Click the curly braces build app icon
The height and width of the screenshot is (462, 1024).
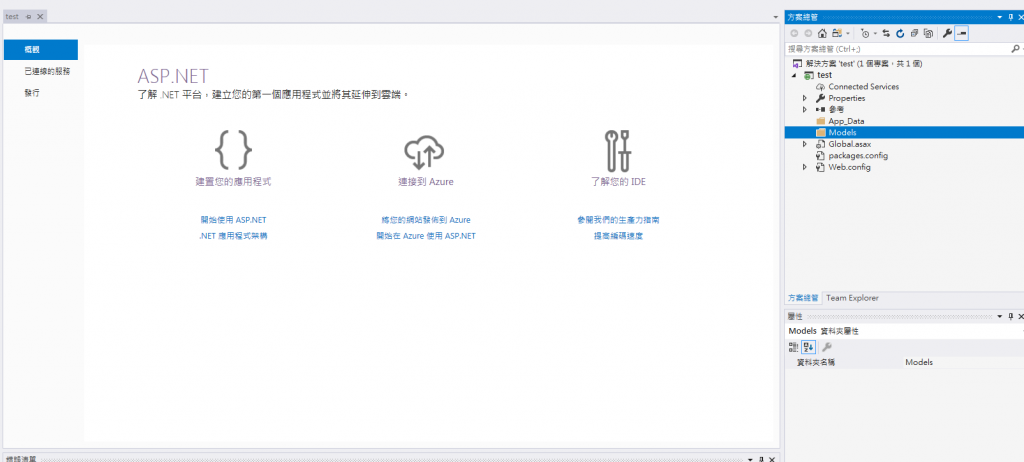pyautogui.click(x=233, y=150)
